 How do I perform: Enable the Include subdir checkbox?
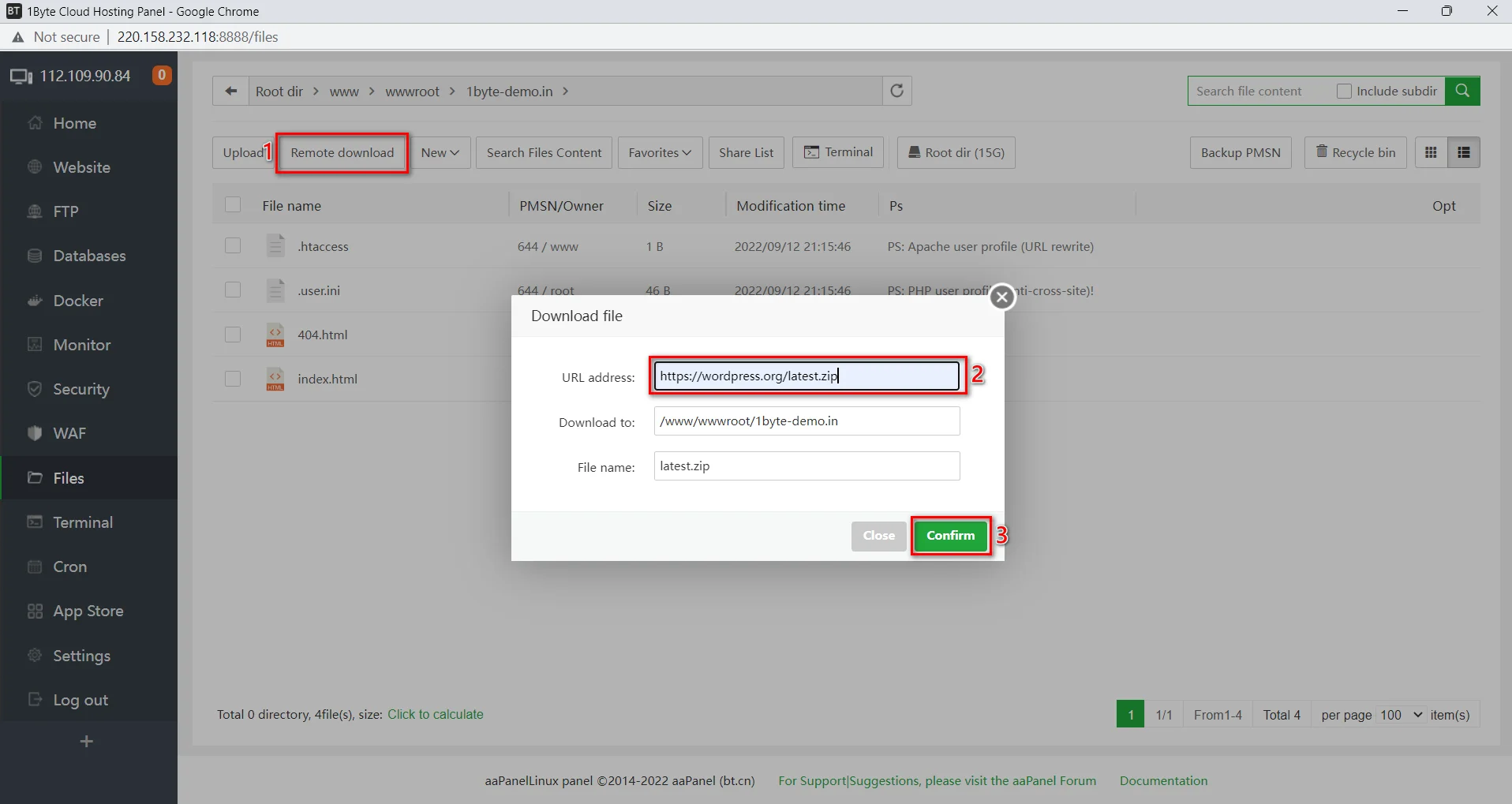pyautogui.click(x=1343, y=91)
